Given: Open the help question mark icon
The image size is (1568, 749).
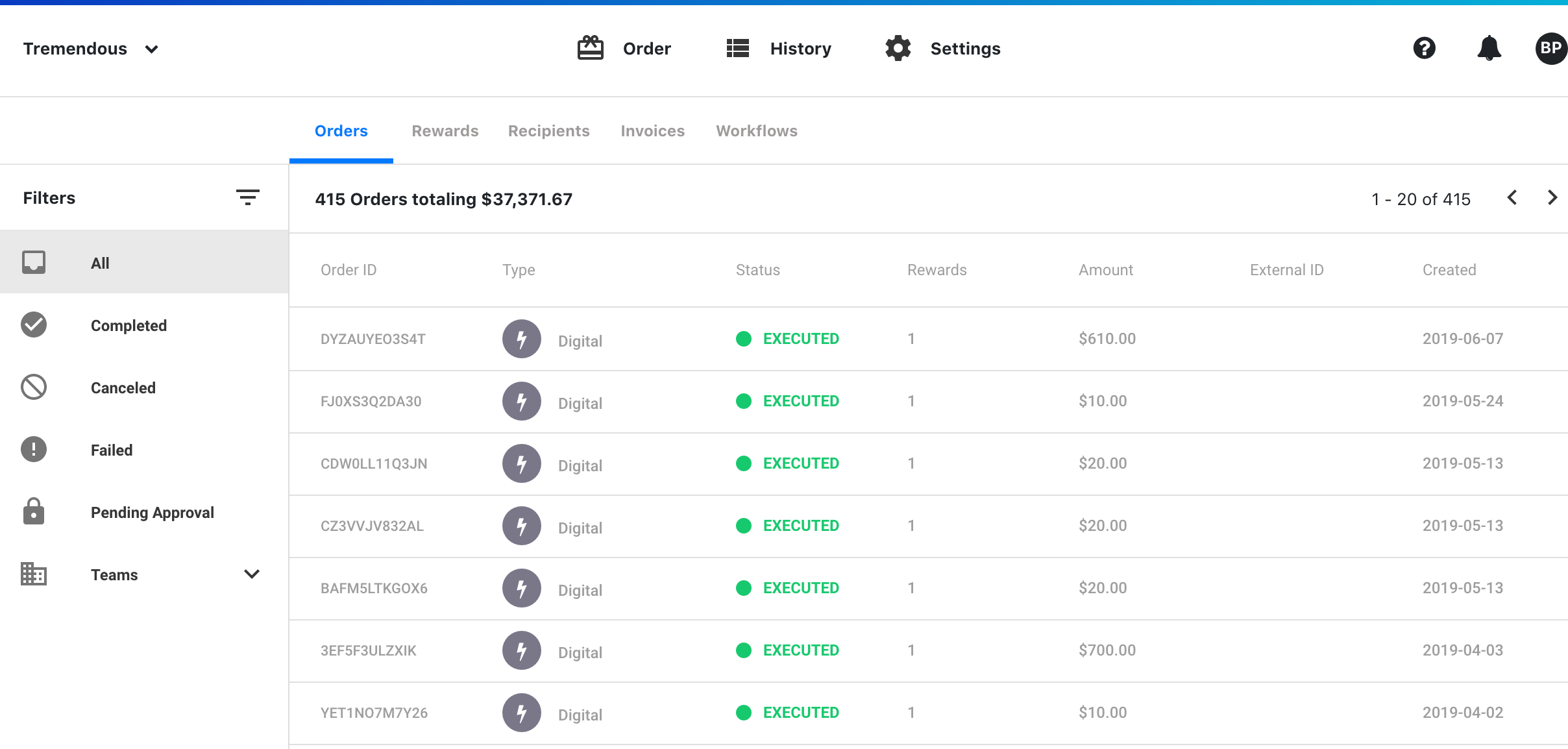Looking at the screenshot, I should (x=1425, y=48).
